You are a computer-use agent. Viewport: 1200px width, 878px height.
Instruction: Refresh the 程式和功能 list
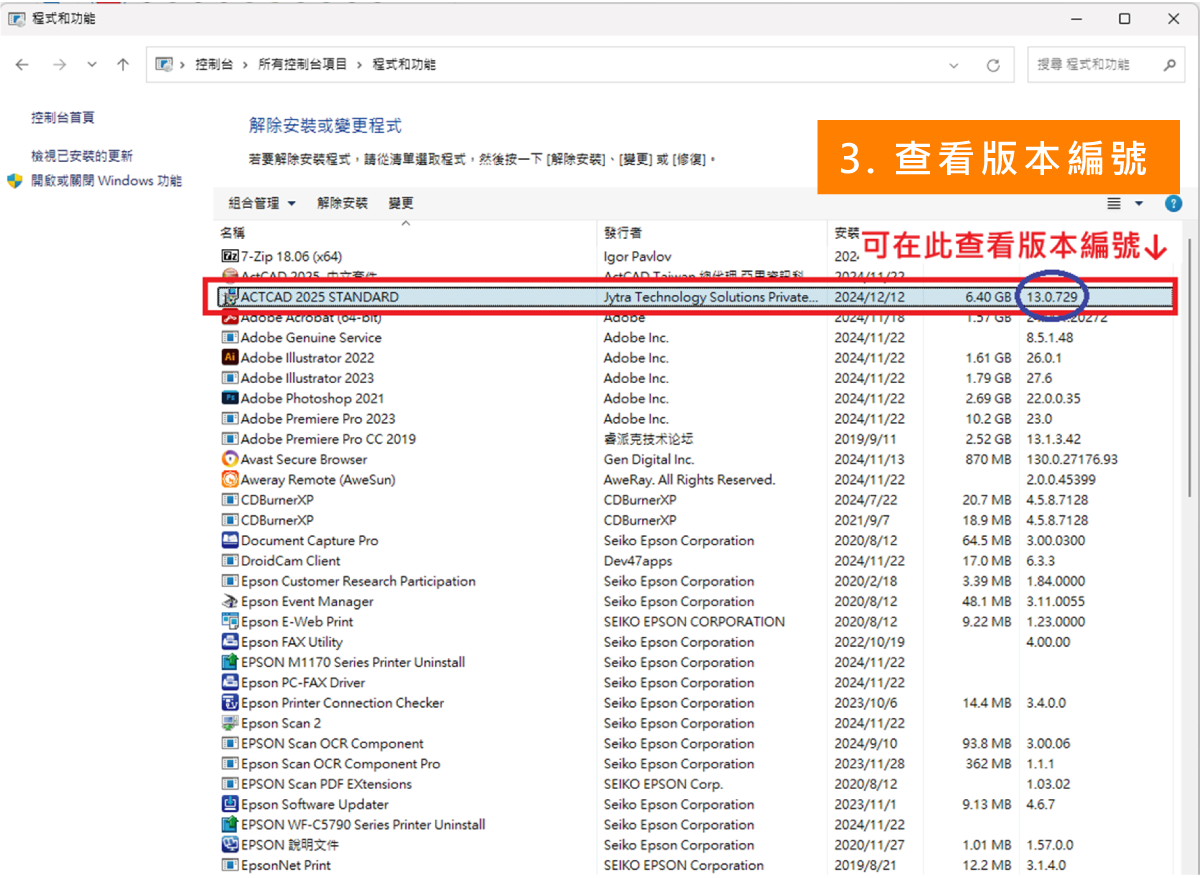point(993,65)
